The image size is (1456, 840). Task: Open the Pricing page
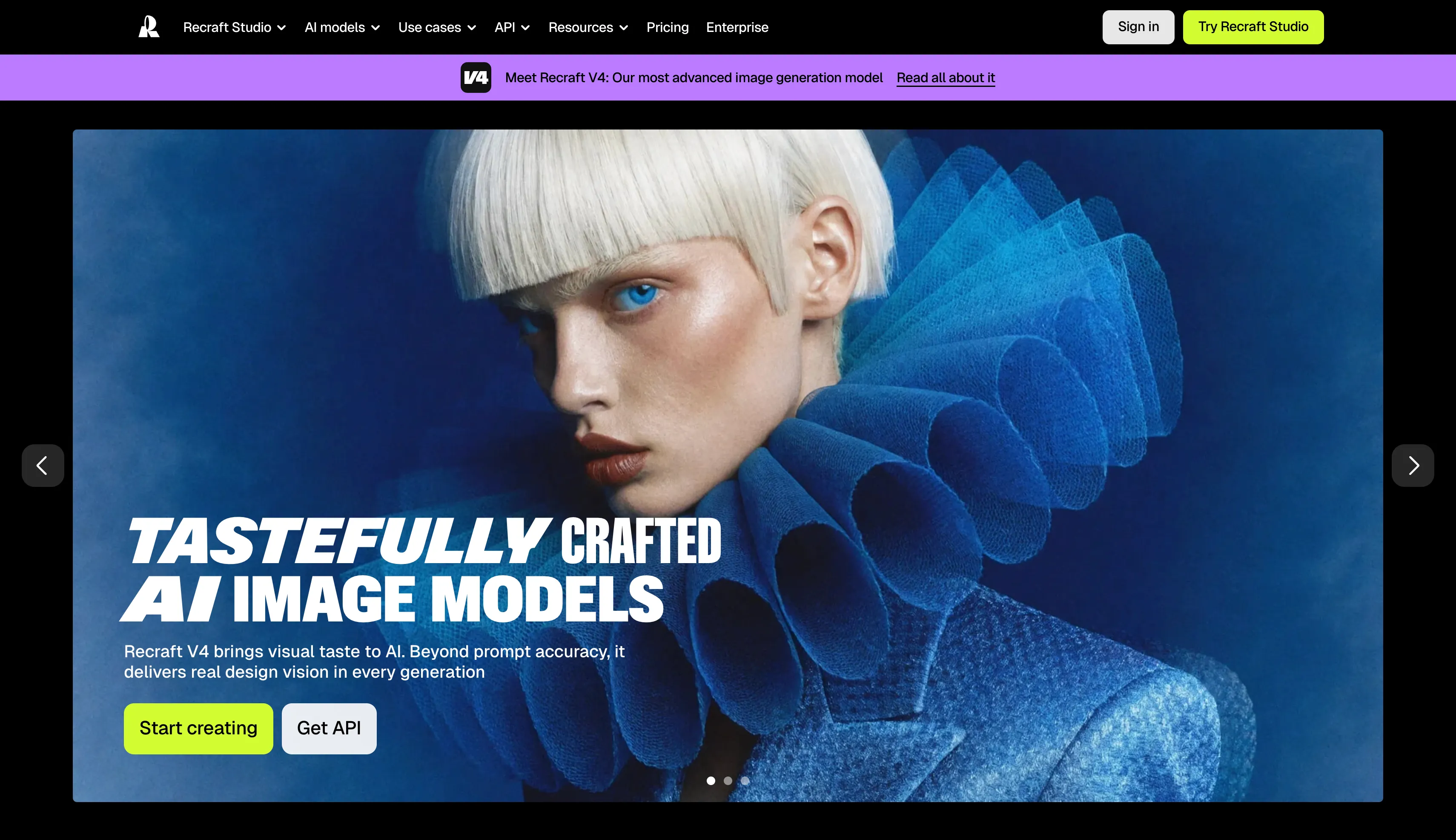(x=667, y=27)
